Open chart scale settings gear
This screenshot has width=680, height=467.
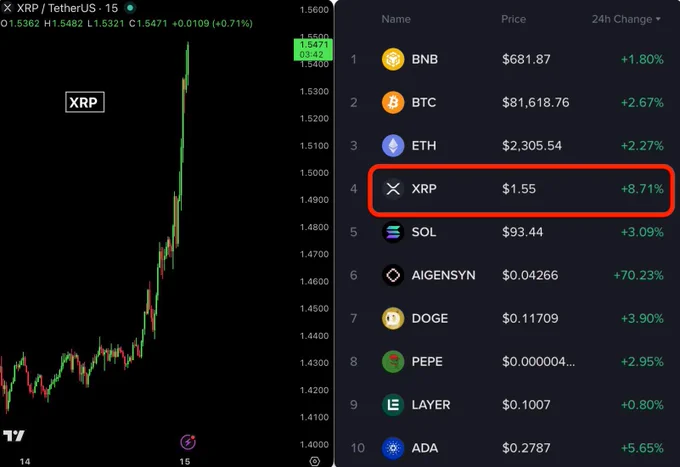click(x=315, y=461)
